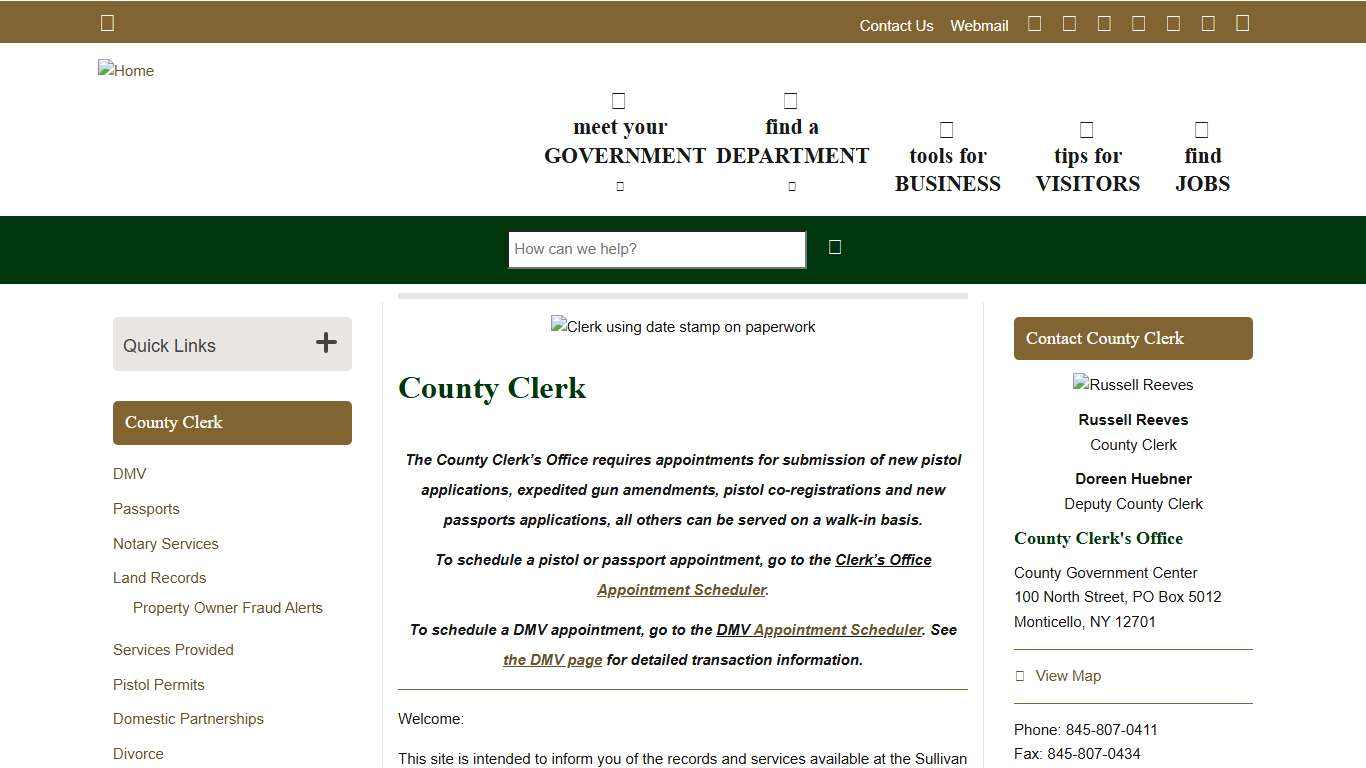Viewport: 1366px width, 768px height.
Task: Click the first social media icon in header
Action: 1034,23
